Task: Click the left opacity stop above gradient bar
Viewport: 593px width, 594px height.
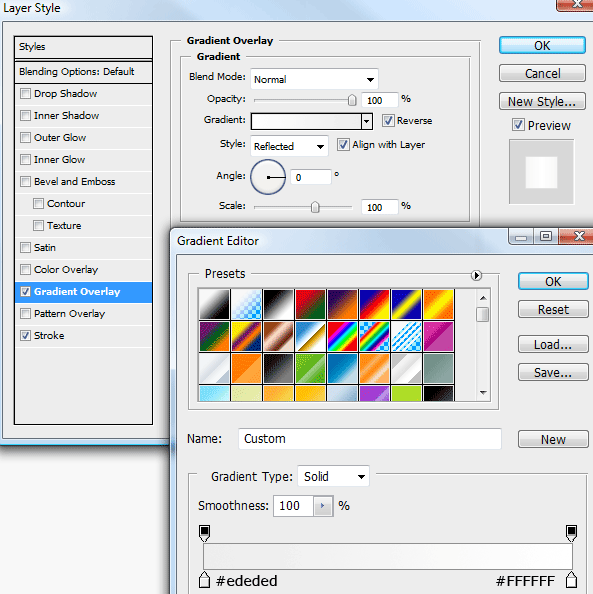Action: pyautogui.click(x=204, y=533)
